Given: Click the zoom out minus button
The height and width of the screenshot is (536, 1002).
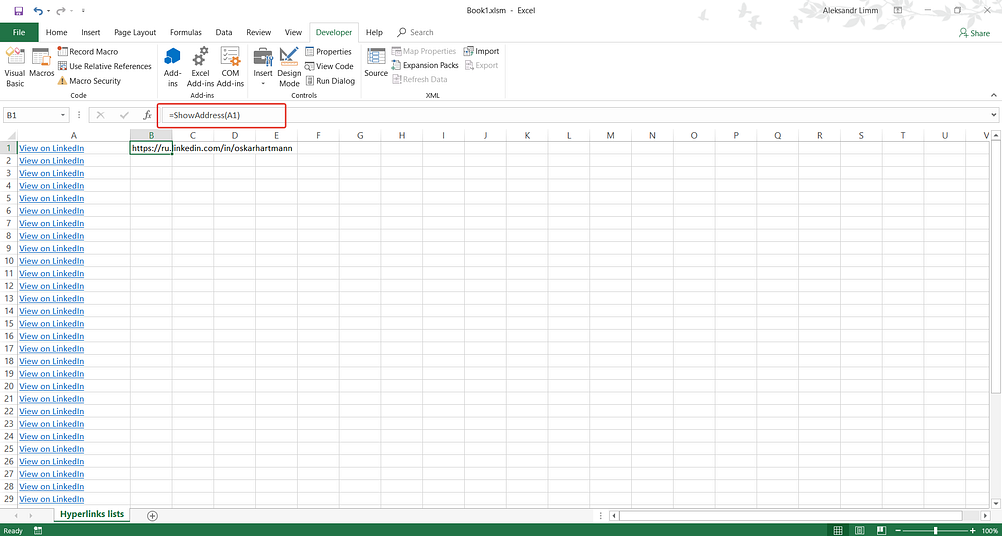Looking at the screenshot, I should point(898,530).
